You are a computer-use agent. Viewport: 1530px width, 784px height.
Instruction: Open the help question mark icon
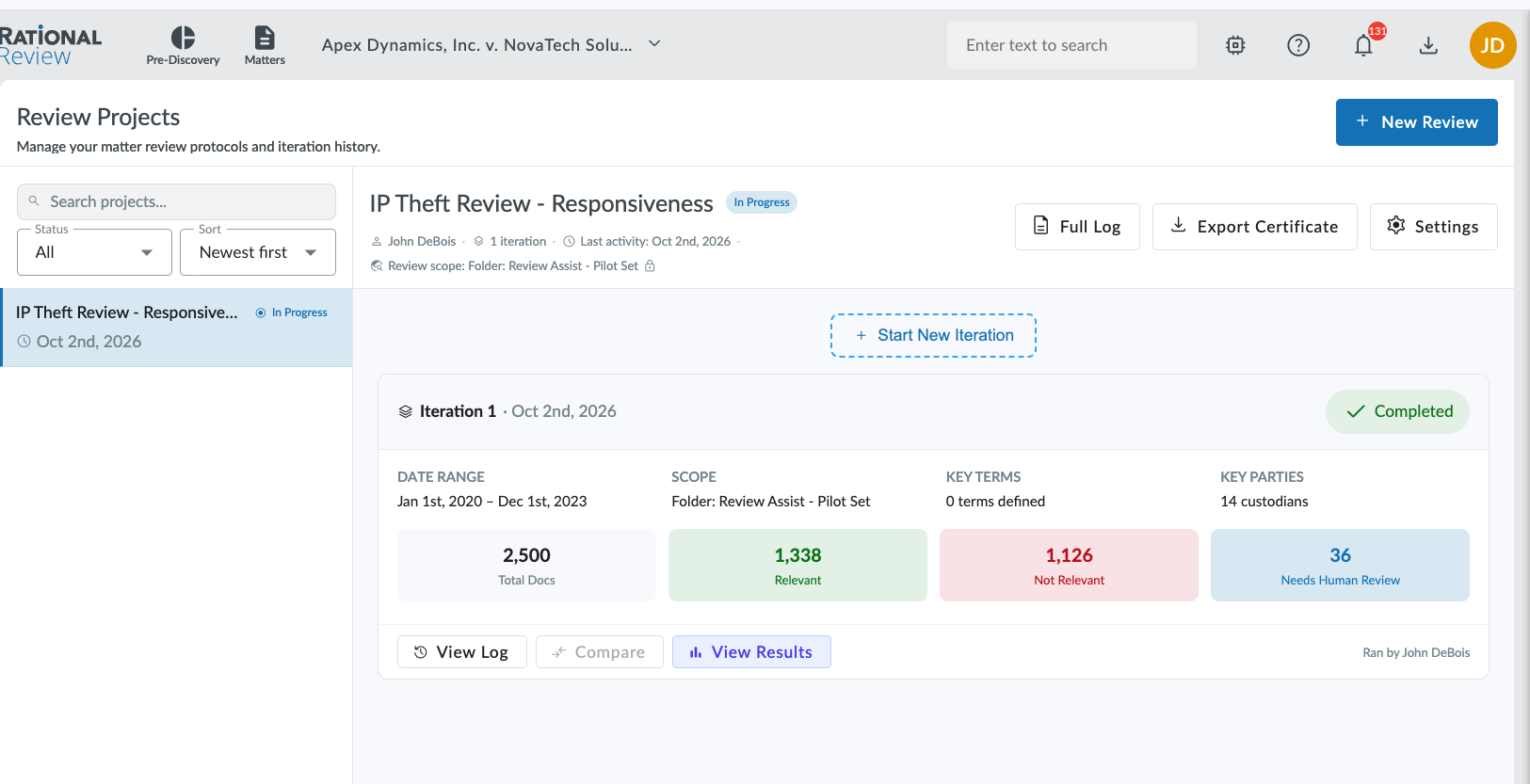1298,45
